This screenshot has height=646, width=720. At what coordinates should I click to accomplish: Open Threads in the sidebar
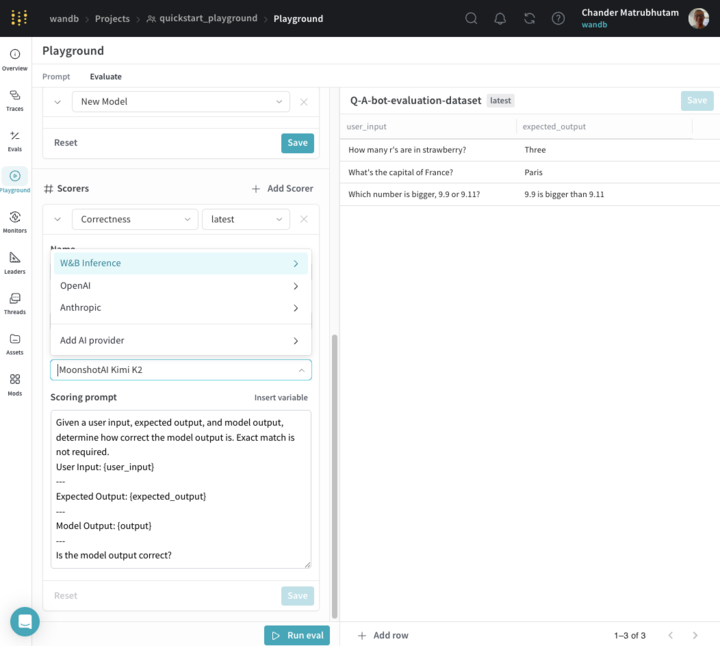[15, 303]
